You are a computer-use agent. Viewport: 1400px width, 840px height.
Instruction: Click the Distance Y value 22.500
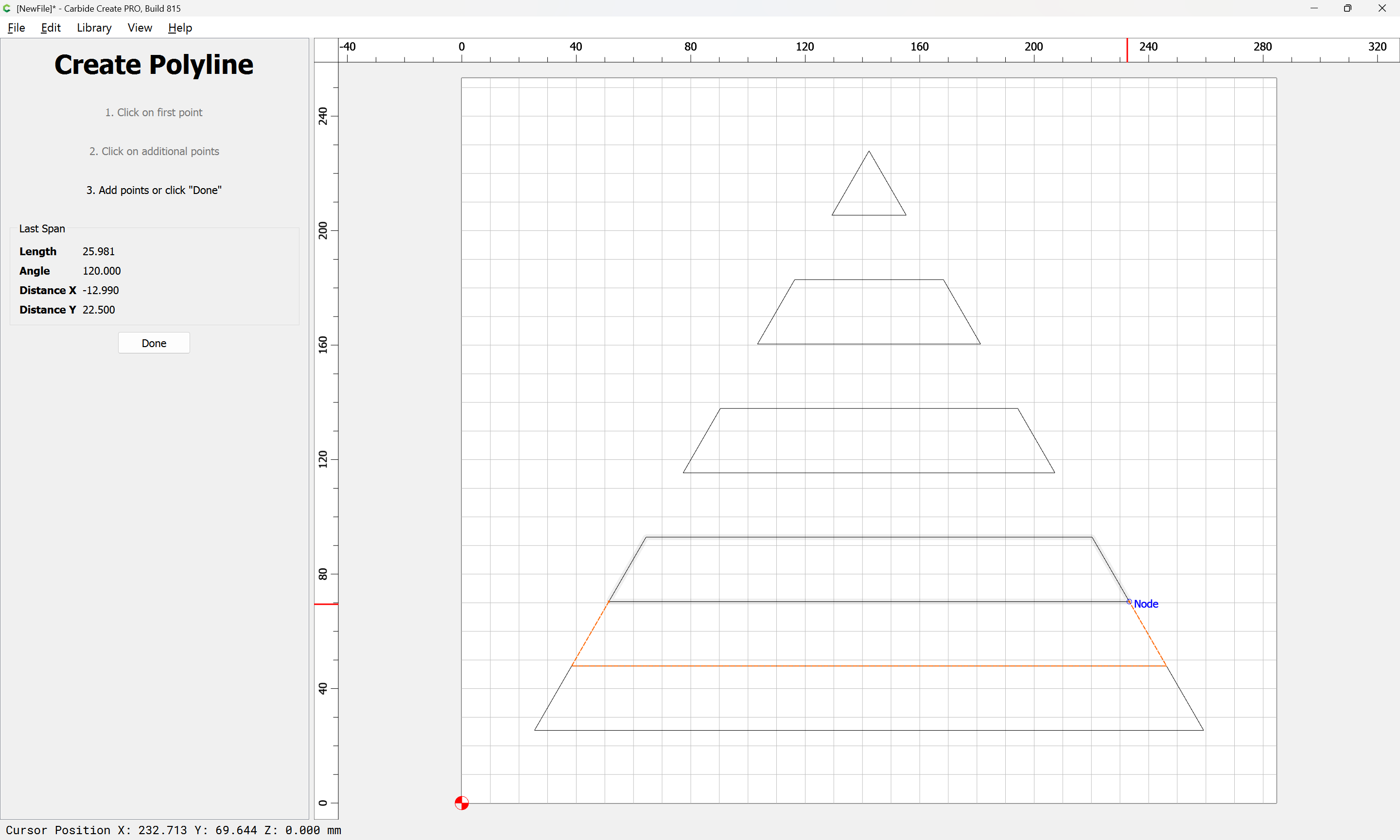coord(99,310)
